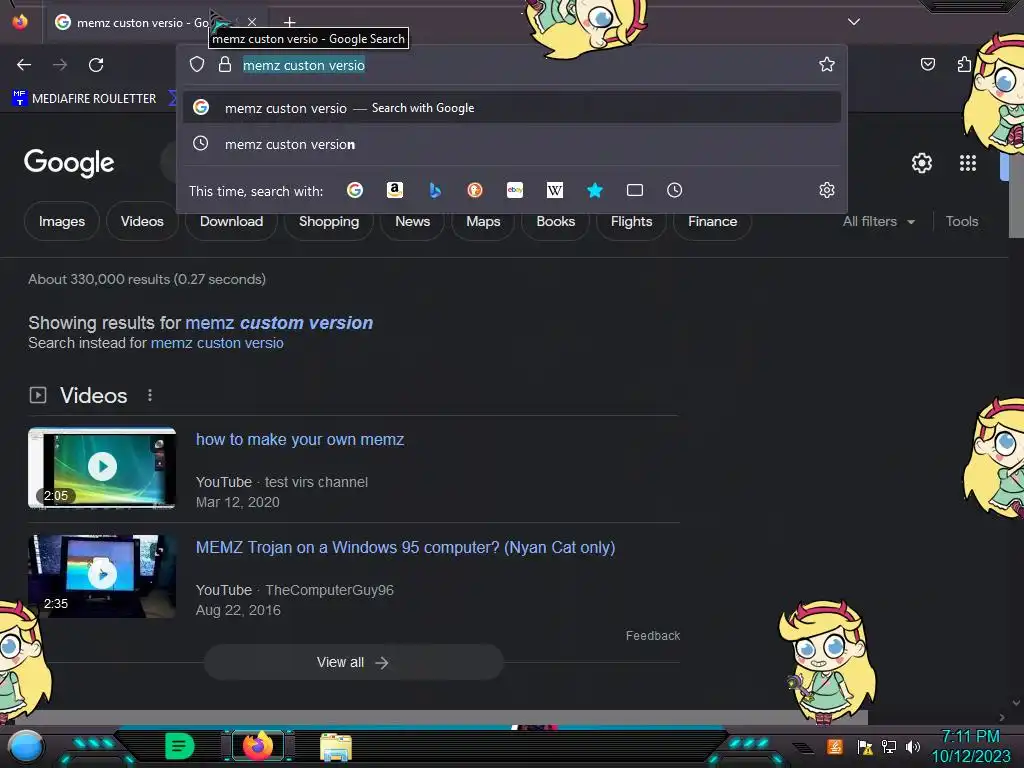Click the View all videos button
This screenshot has width=1024, height=768.
353,662
